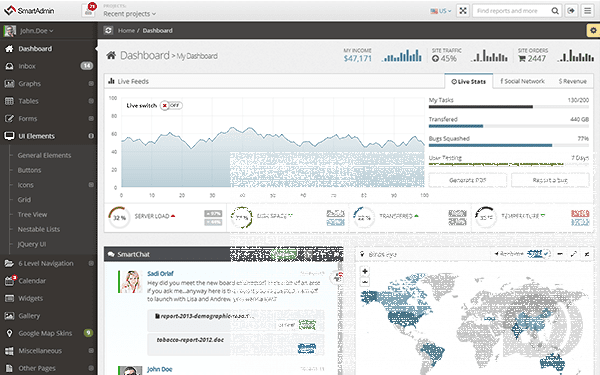
Task: Open the hamburger menu collapse icon
Action: pyautogui.click(x=588, y=11)
